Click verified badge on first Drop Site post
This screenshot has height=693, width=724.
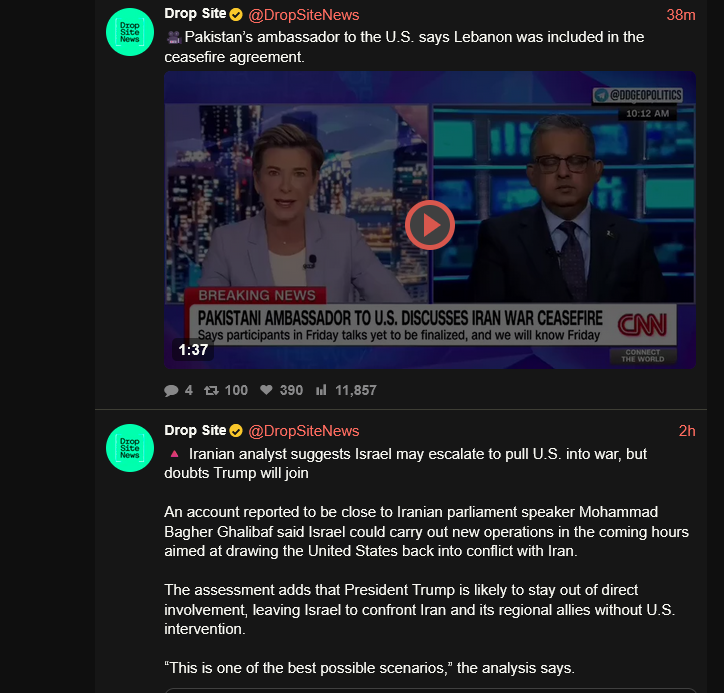[236, 15]
